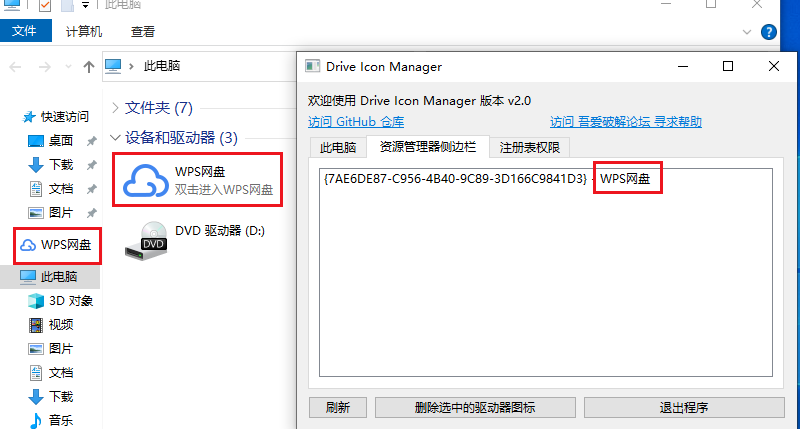Expand the 文件夹 (7) group
Screen dimensions: 800x429
116,107
